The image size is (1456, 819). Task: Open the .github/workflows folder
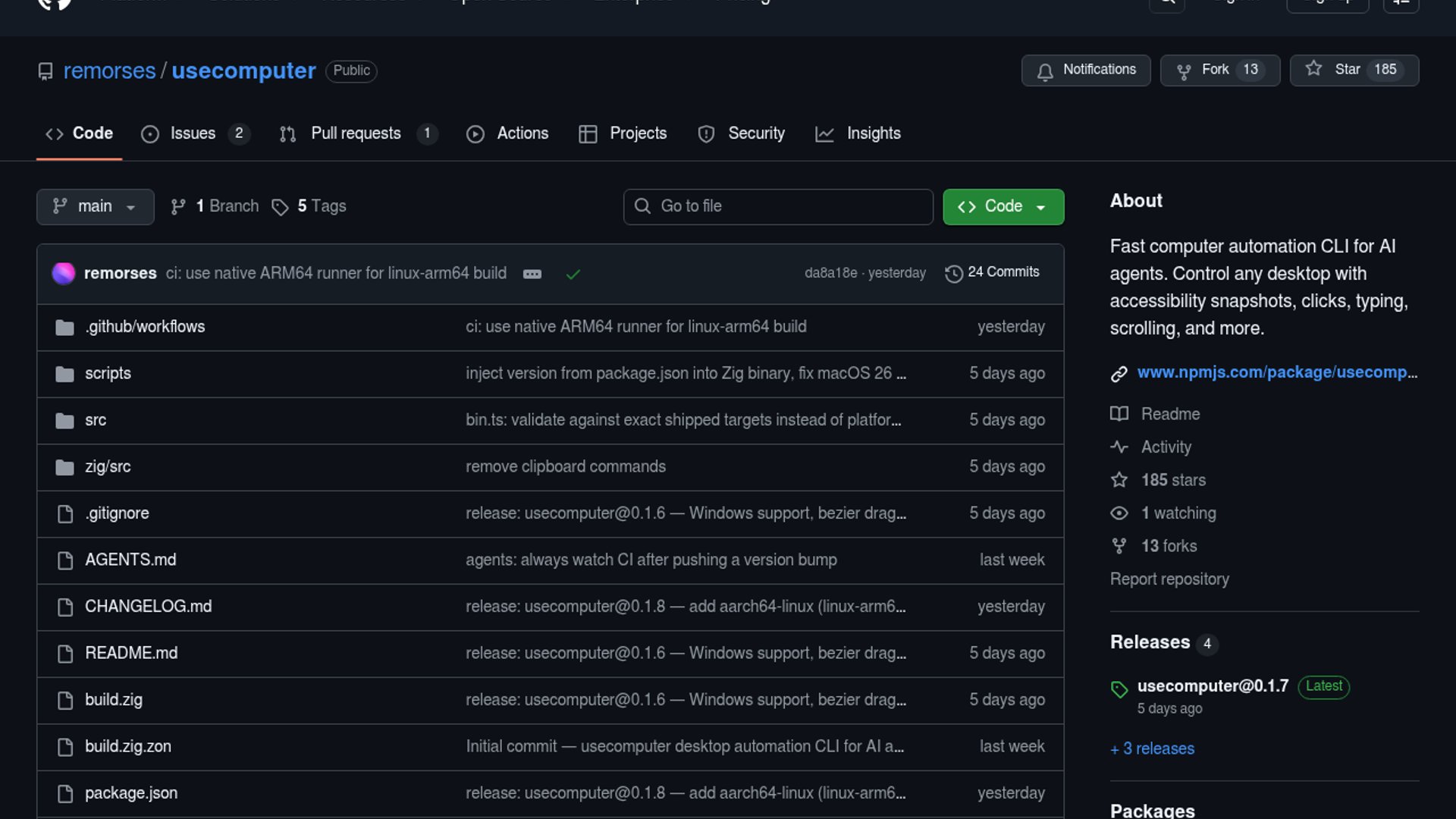(145, 327)
